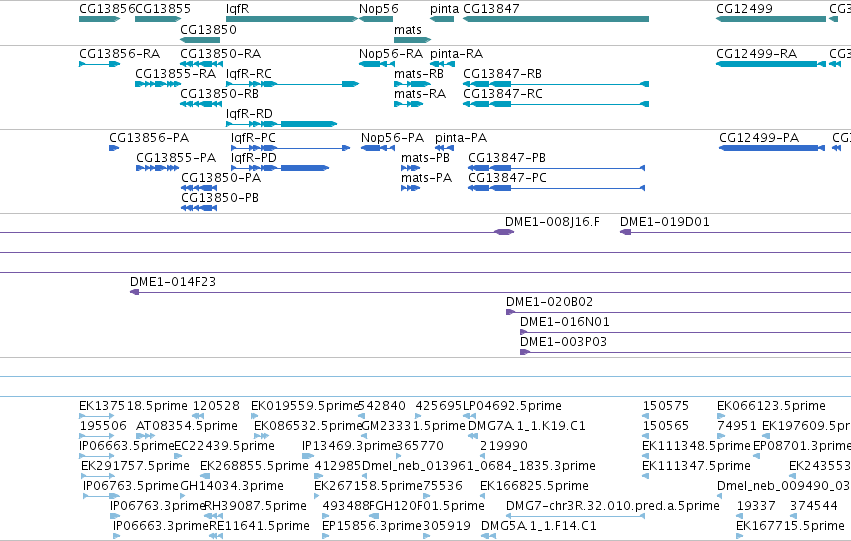The width and height of the screenshot is (851, 541).
Task: Click protein label mats-PB
Action: [x=426, y=158]
